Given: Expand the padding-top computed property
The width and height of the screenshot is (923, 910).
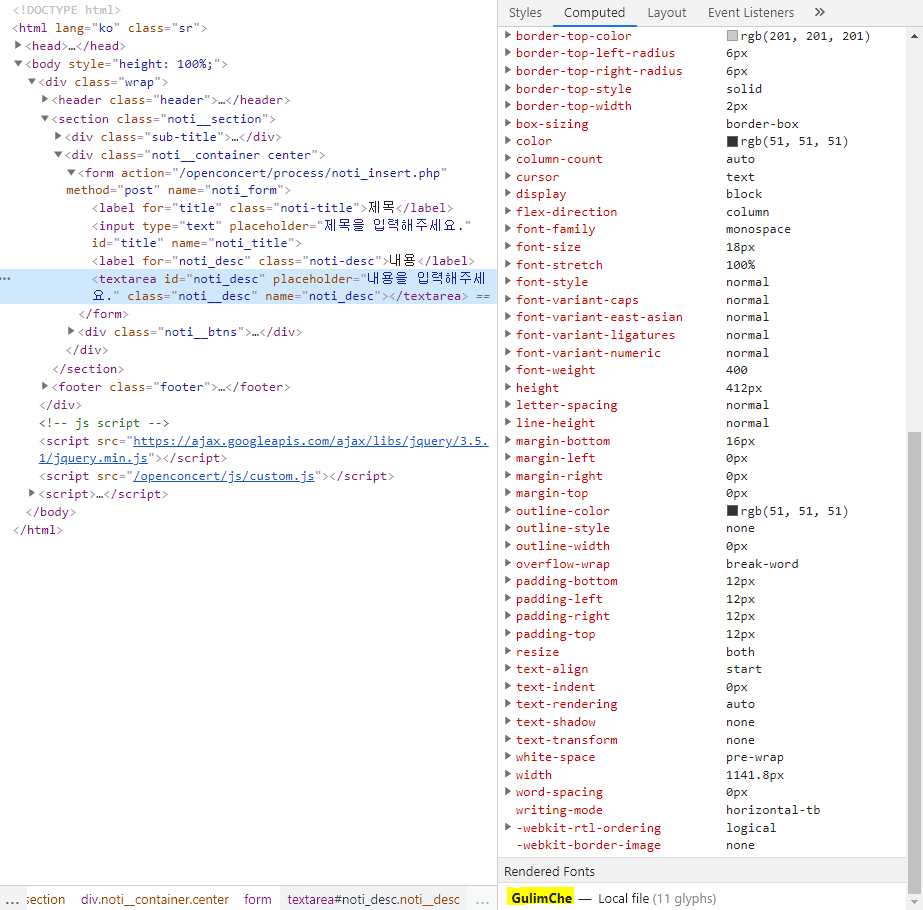Looking at the screenshot, I should click(507, 633).
